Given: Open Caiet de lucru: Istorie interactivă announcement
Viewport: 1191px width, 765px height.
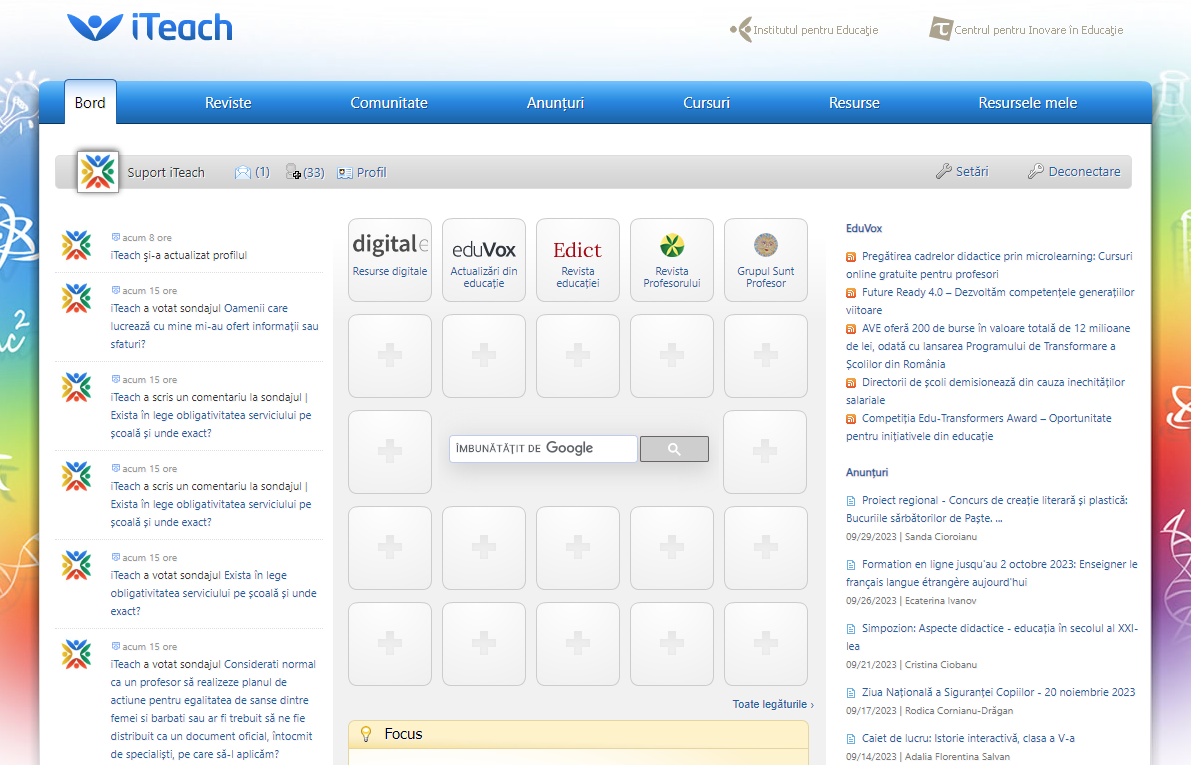Looking at the screenshot, I should (x=968, y=738).
